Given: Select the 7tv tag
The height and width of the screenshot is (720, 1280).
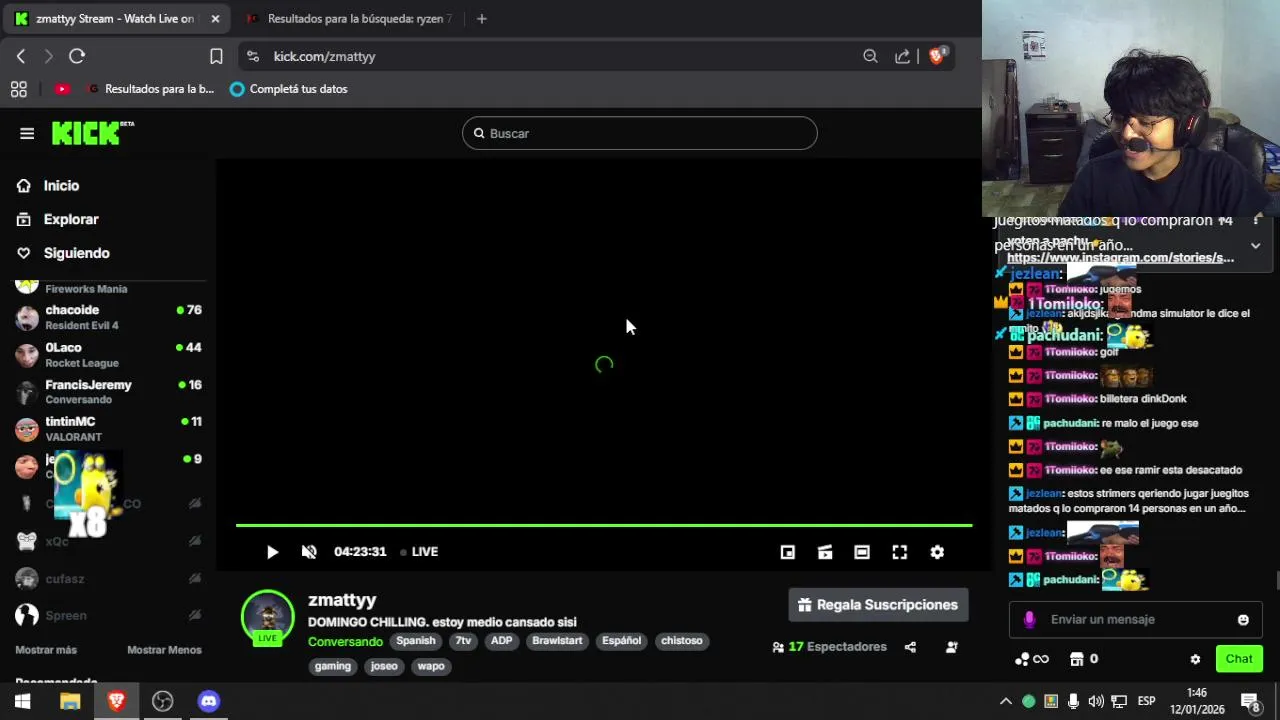Looking at the screenshot, I should click(463, 641).
